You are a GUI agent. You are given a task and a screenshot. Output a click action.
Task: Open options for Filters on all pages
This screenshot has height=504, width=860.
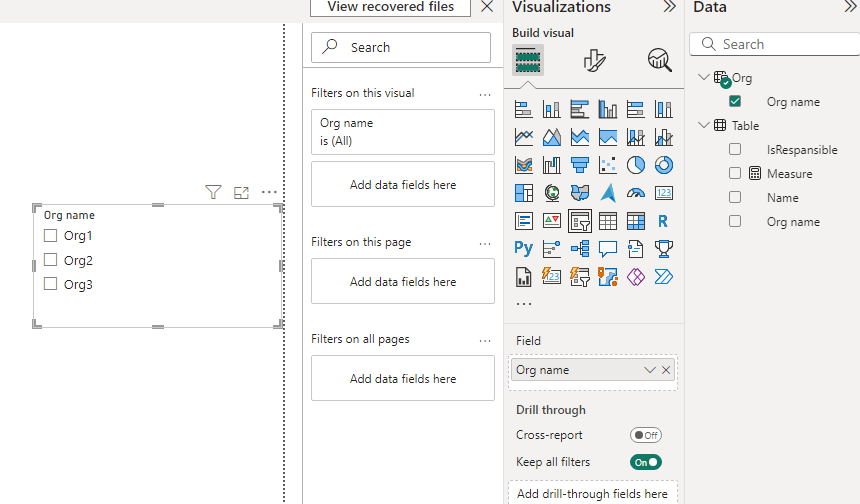485,341
